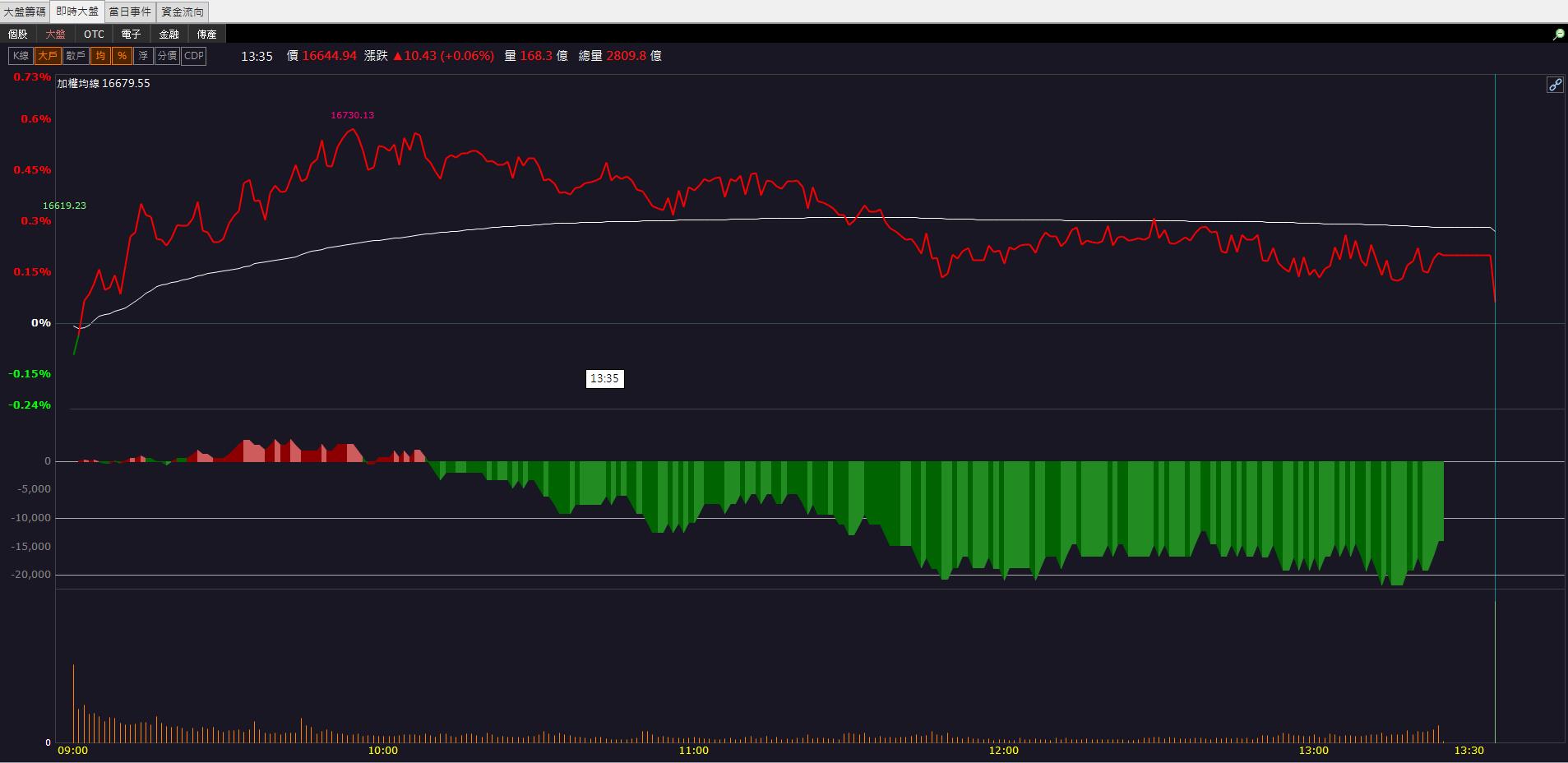1568x763 pixels.
Task: Toggle the 散戶 indicator button
Action: click(x=76, y=56)
